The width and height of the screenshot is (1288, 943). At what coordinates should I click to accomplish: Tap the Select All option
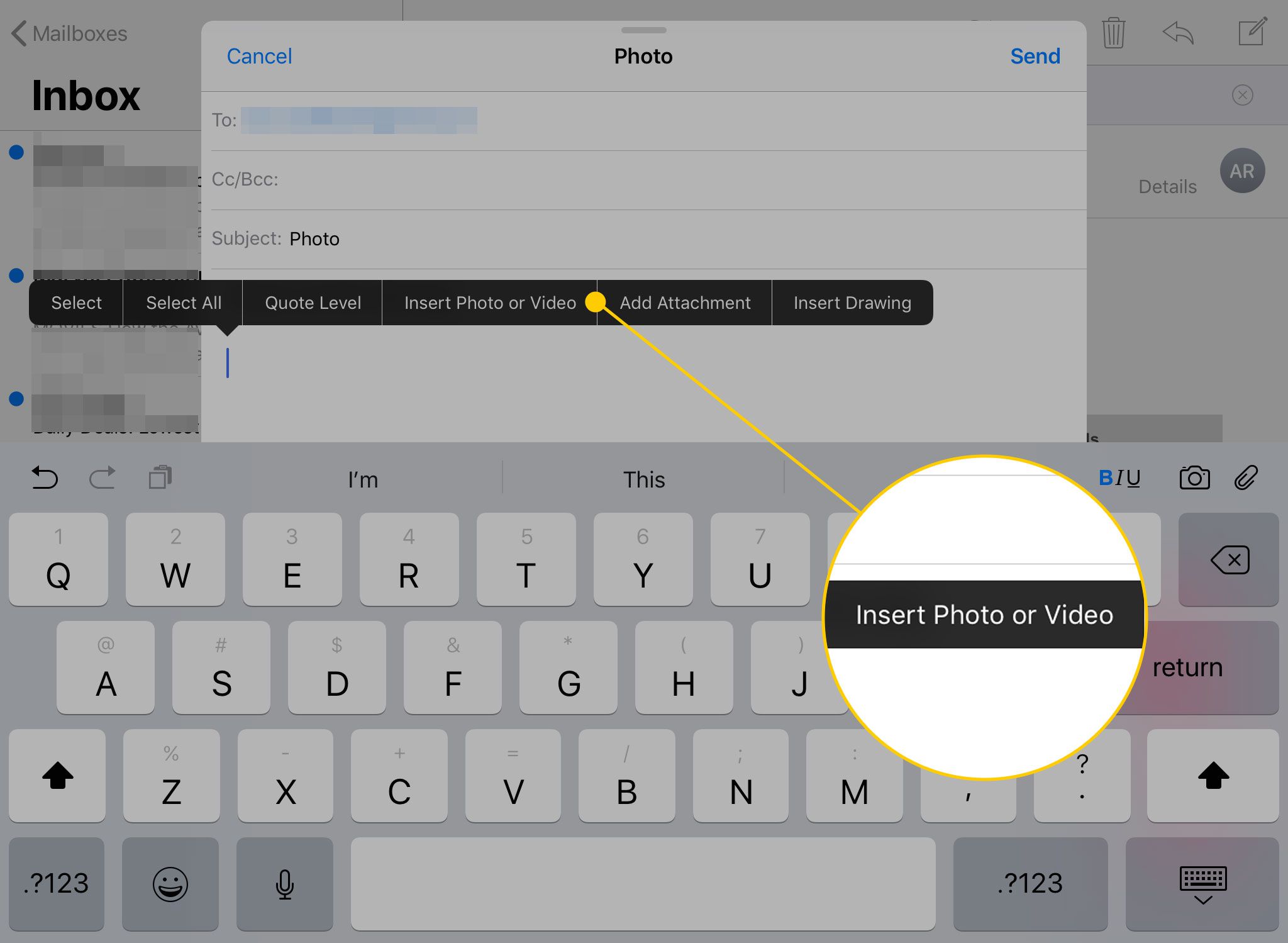(x=184, y=303)
